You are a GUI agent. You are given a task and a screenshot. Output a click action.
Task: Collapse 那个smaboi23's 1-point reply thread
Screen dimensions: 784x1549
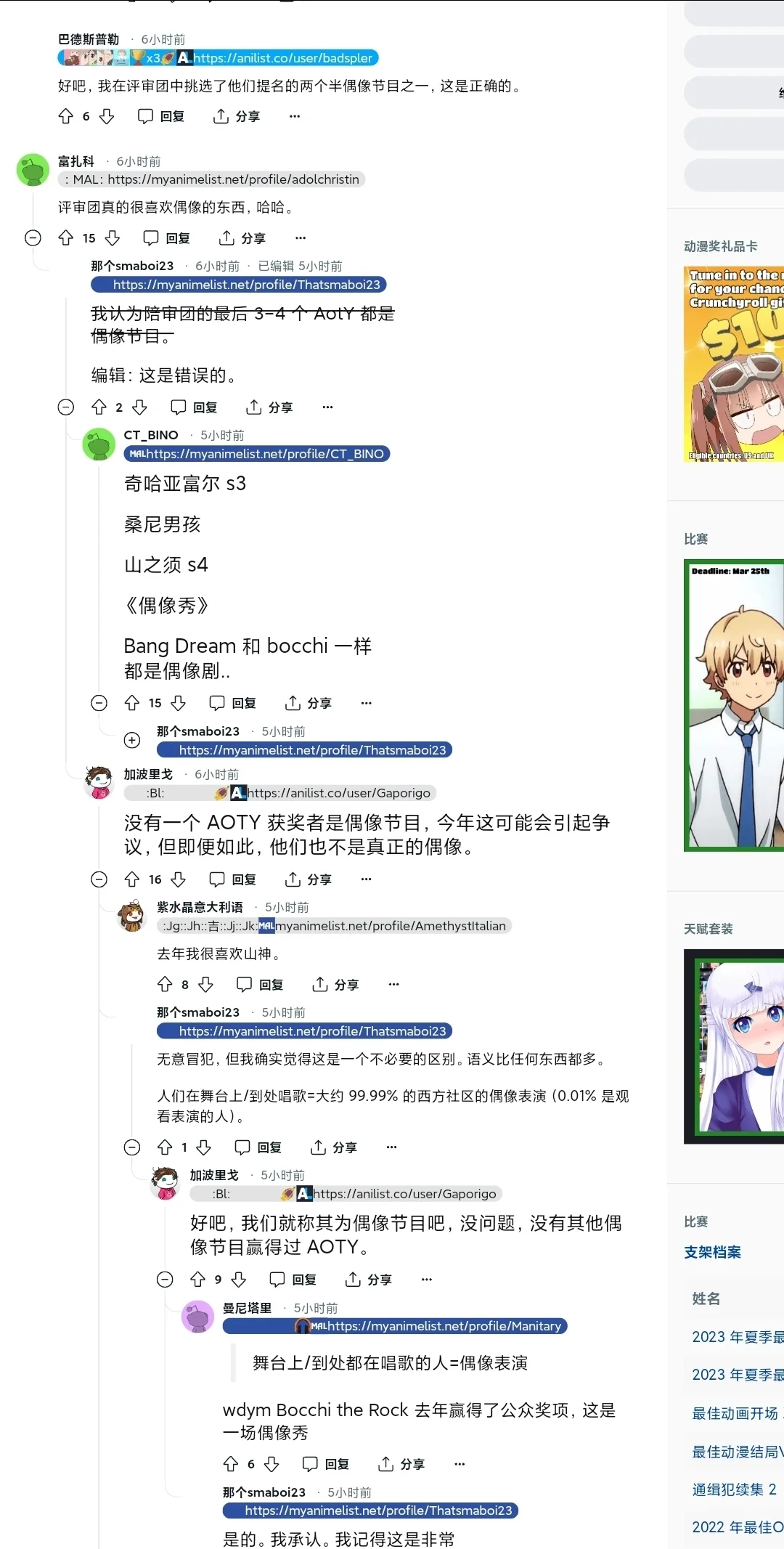(x=132, y=1147)
